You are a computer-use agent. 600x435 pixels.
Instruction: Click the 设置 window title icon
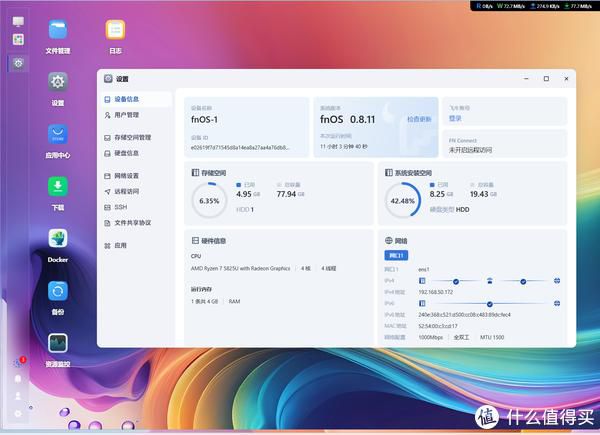point(108,79)
